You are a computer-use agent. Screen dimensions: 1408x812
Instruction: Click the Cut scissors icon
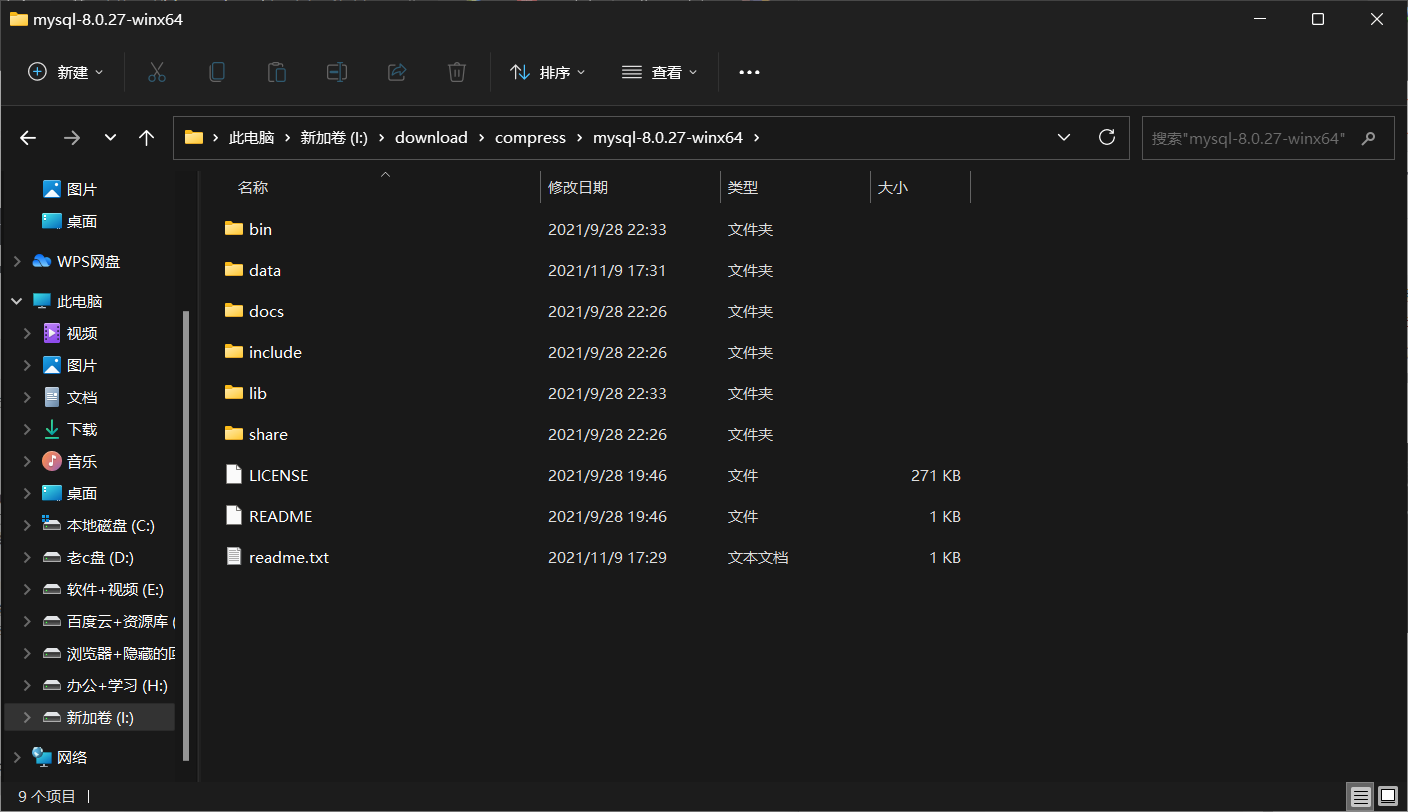click(x=157, y=72)
